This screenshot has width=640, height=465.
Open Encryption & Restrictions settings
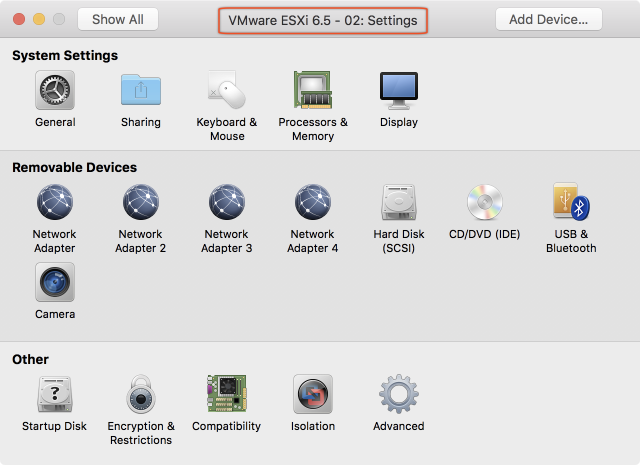point(141,395)
